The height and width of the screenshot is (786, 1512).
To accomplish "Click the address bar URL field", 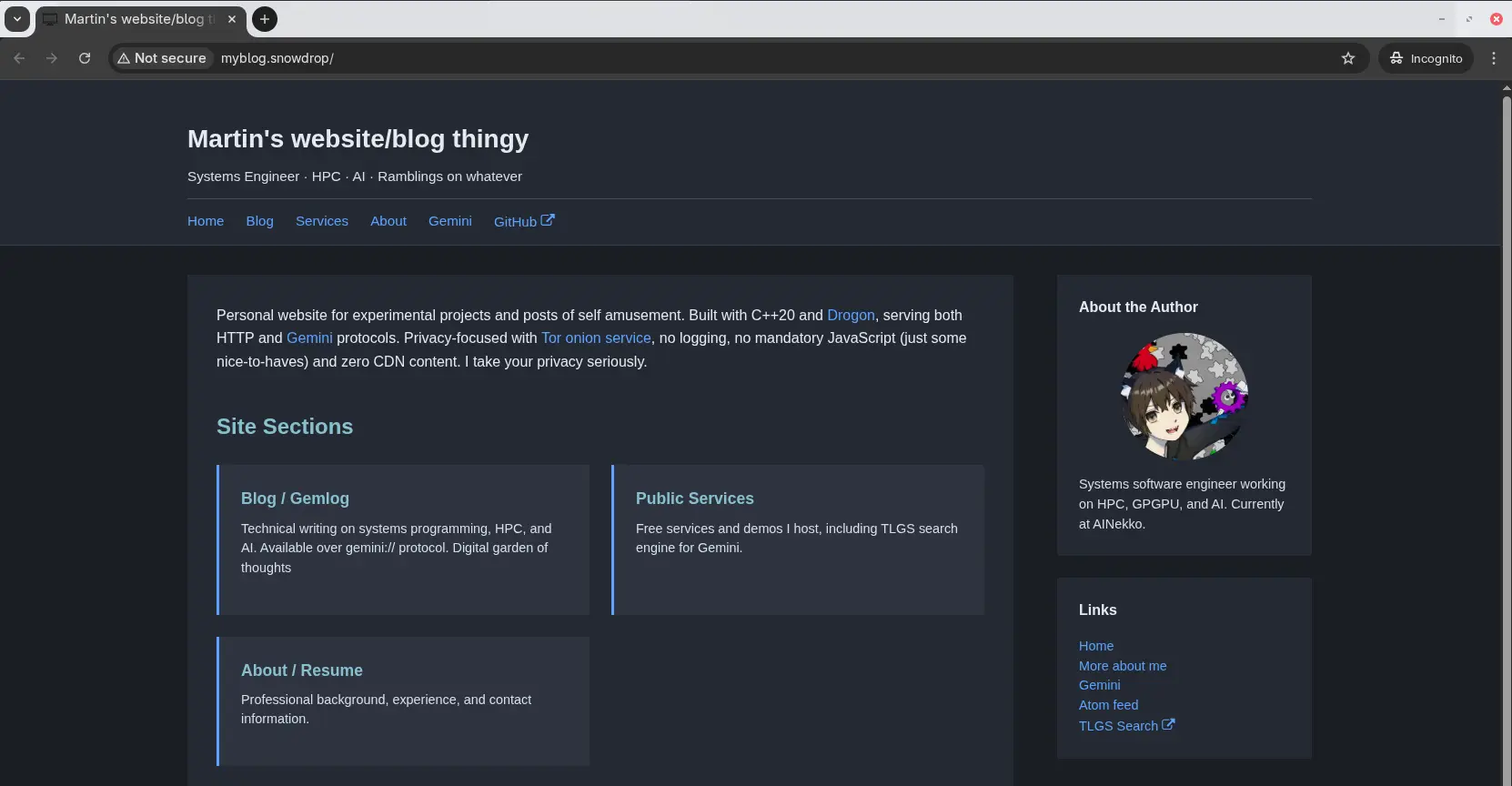I will [x=728, y=58].
